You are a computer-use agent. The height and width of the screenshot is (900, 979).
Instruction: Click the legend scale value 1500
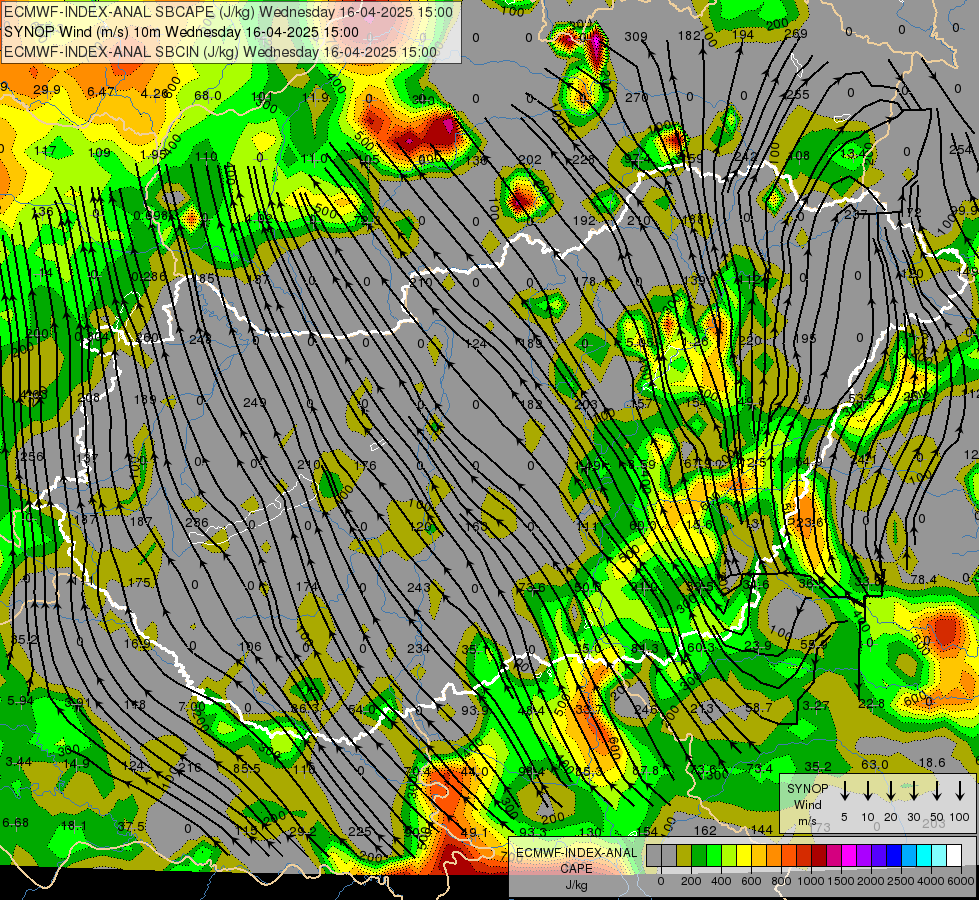click(840, 881)
